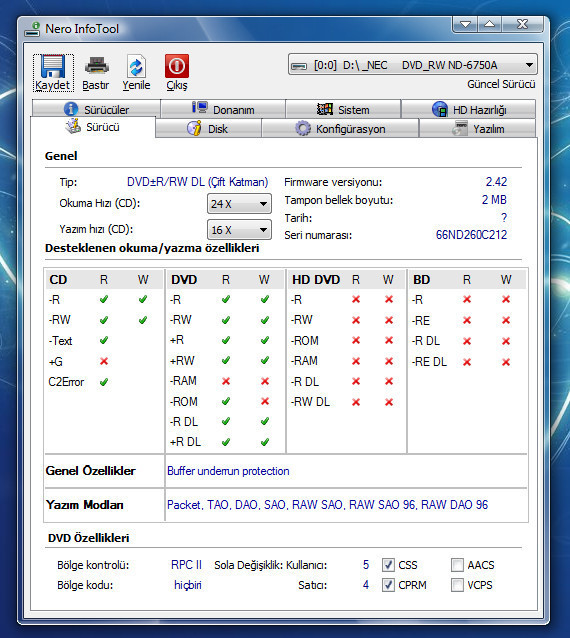Click the green check for C2Error
This screenshot has width=570, height=638.
pyautogui.click(x=104, y=382)
